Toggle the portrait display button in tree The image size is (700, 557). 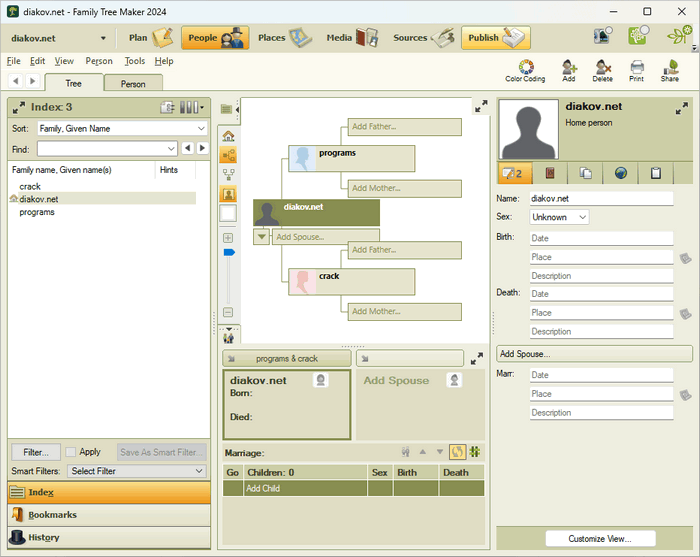228,194
